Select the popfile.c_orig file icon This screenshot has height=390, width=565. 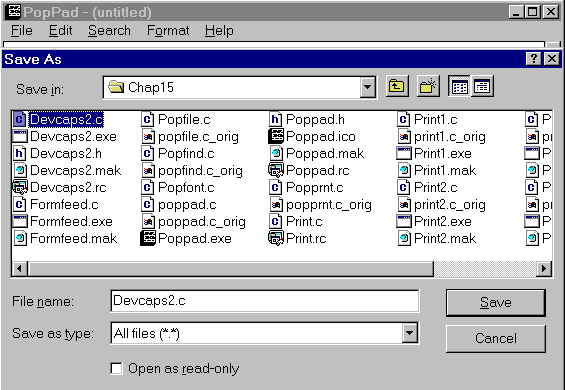tap(148, 137)
